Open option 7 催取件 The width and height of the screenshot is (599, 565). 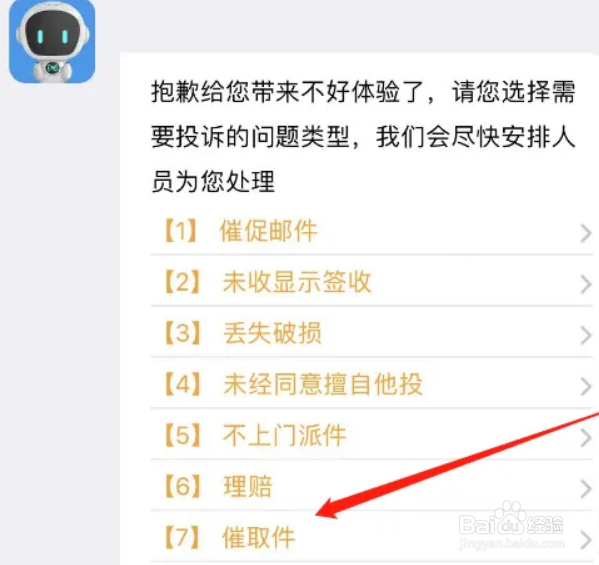click(371, 538)
